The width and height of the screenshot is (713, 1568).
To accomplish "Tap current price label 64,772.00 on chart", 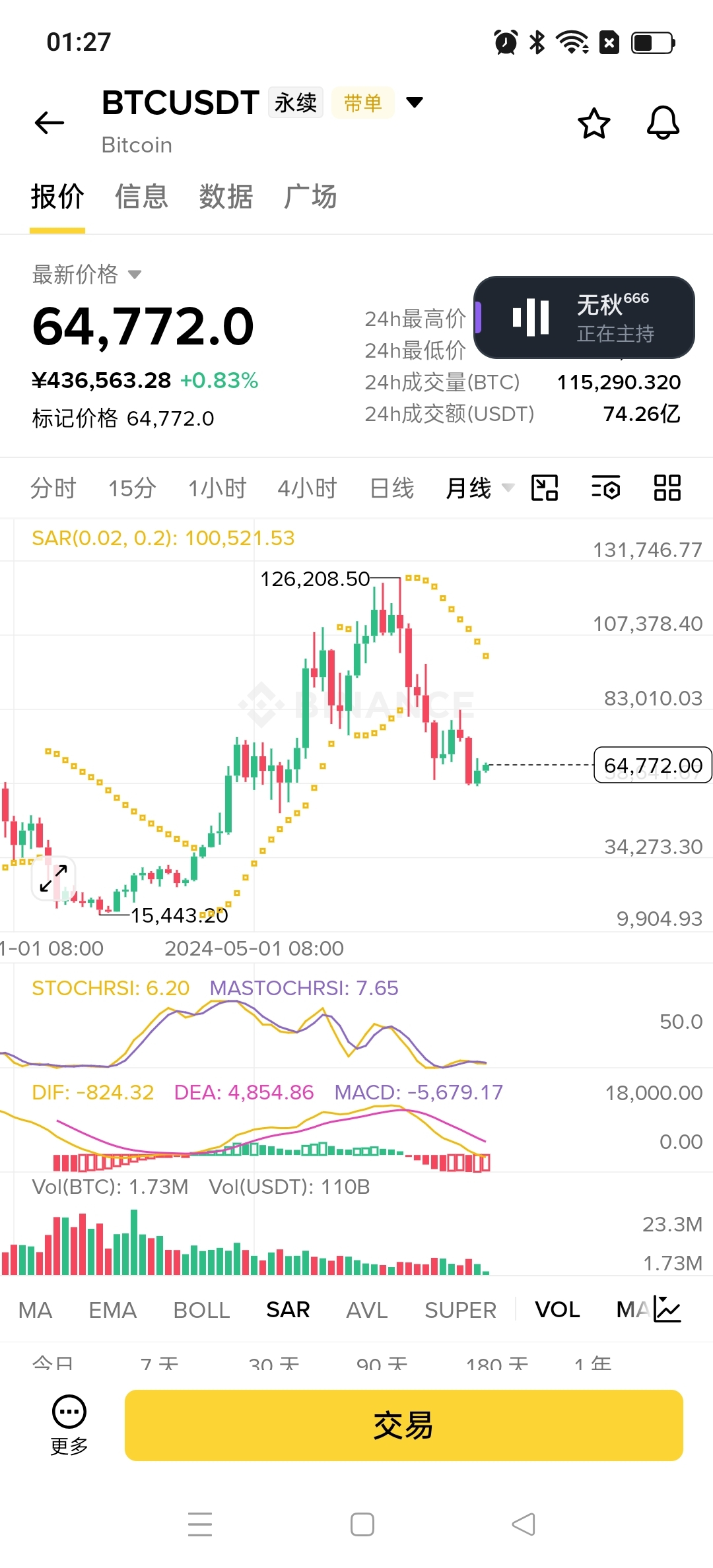I will pyautogui.click(x=653, y=766).
